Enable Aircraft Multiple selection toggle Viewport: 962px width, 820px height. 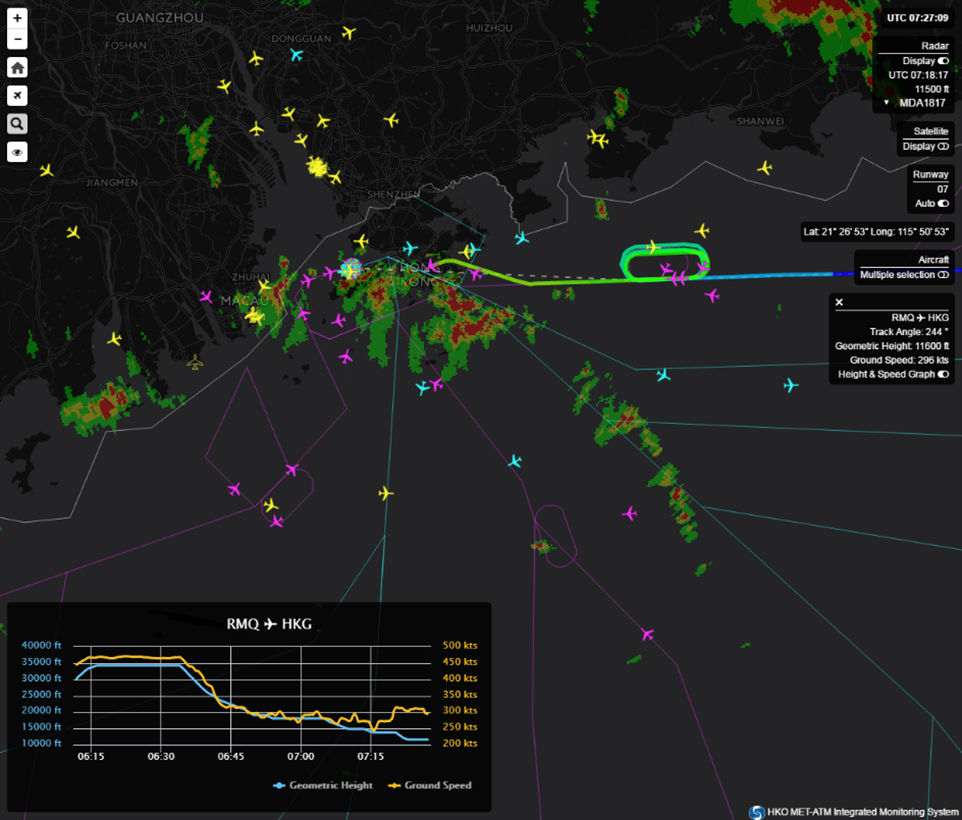pyautogui.click(x=943, y=274)
